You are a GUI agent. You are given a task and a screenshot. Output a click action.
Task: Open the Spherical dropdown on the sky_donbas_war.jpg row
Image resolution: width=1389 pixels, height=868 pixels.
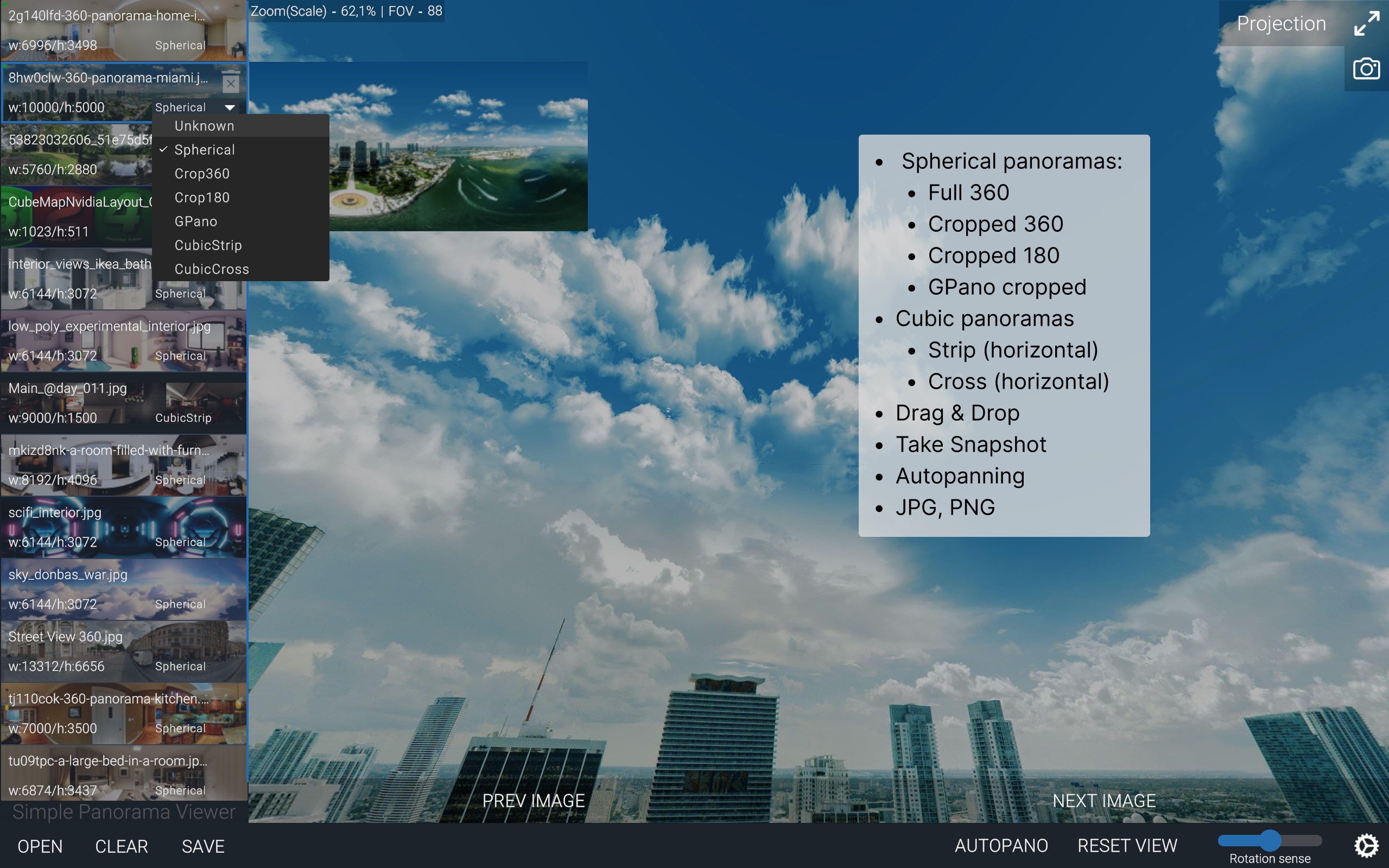coord(180,604)
